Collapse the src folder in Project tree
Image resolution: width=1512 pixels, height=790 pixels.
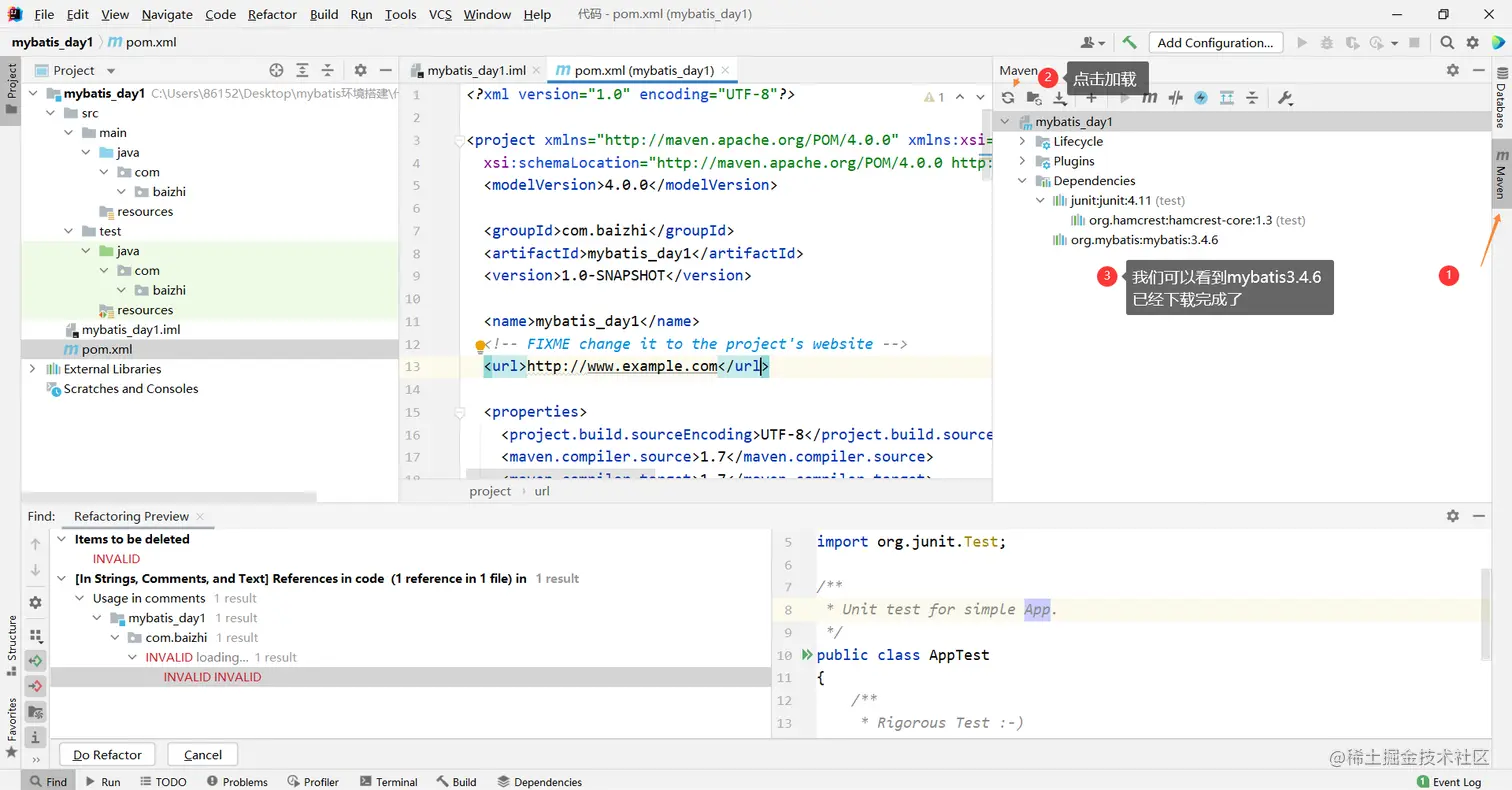(x=51, y=113)
